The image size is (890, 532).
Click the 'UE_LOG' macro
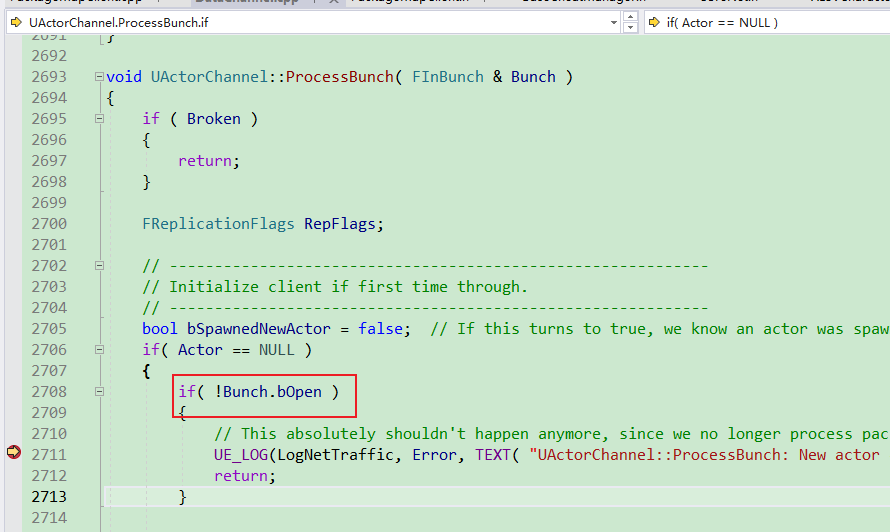(x=241, y=455)
